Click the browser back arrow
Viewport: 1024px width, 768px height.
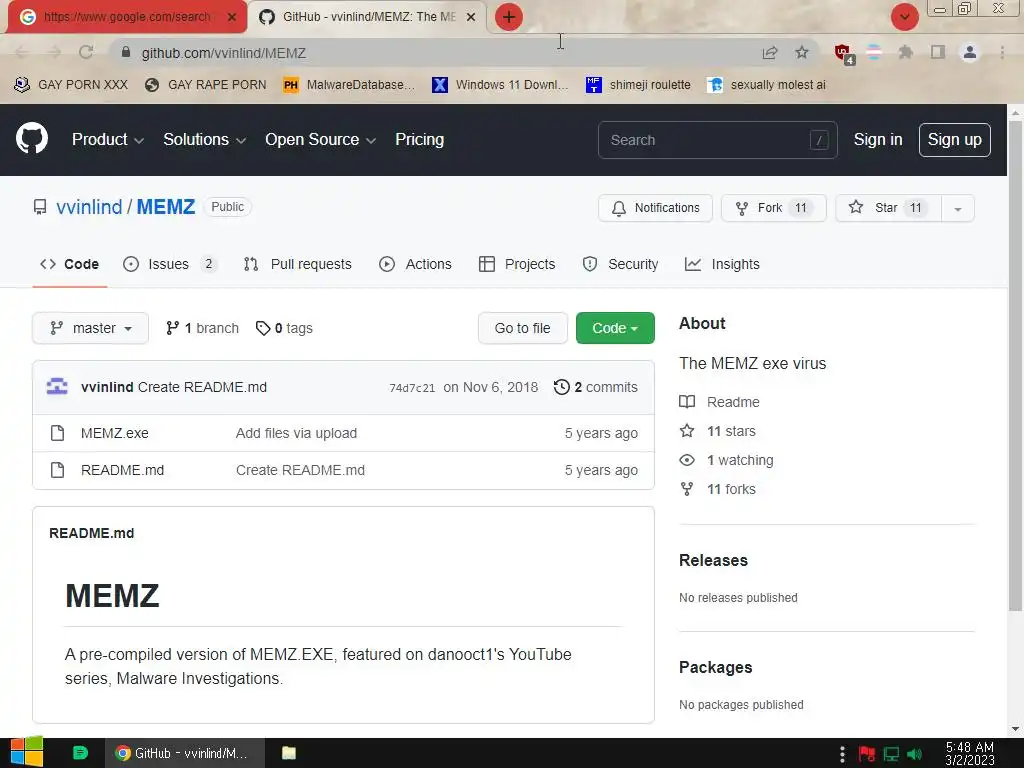22,52
